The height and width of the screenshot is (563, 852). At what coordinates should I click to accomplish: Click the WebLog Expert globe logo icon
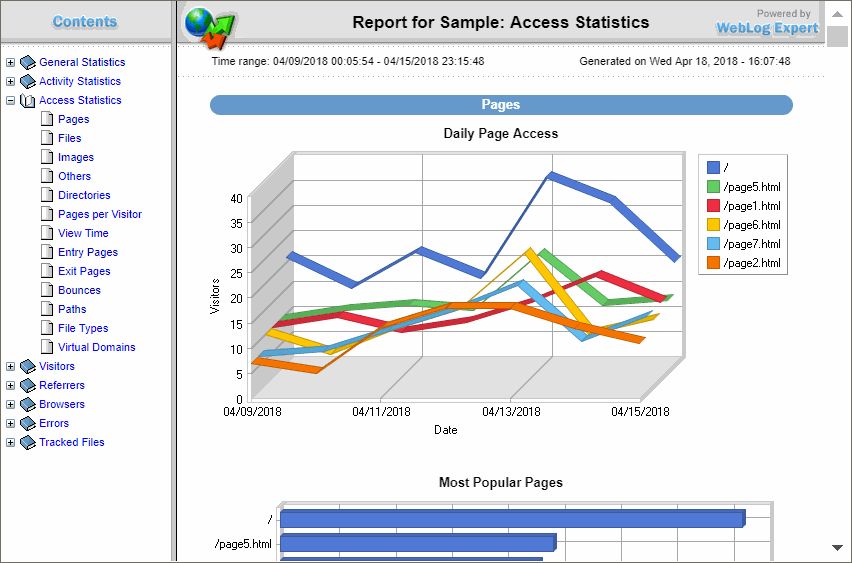(210, 27)
